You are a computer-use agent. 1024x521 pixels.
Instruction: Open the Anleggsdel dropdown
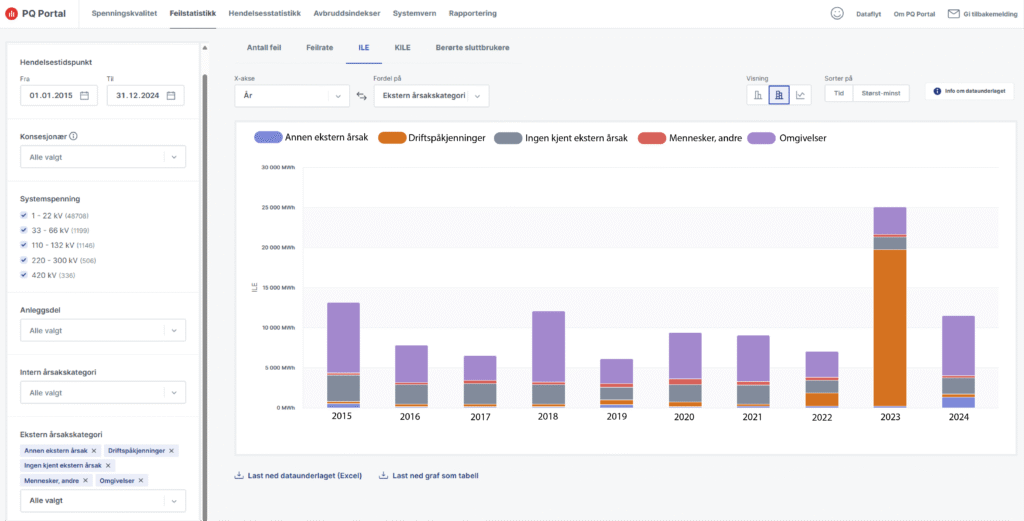point(102,330)
